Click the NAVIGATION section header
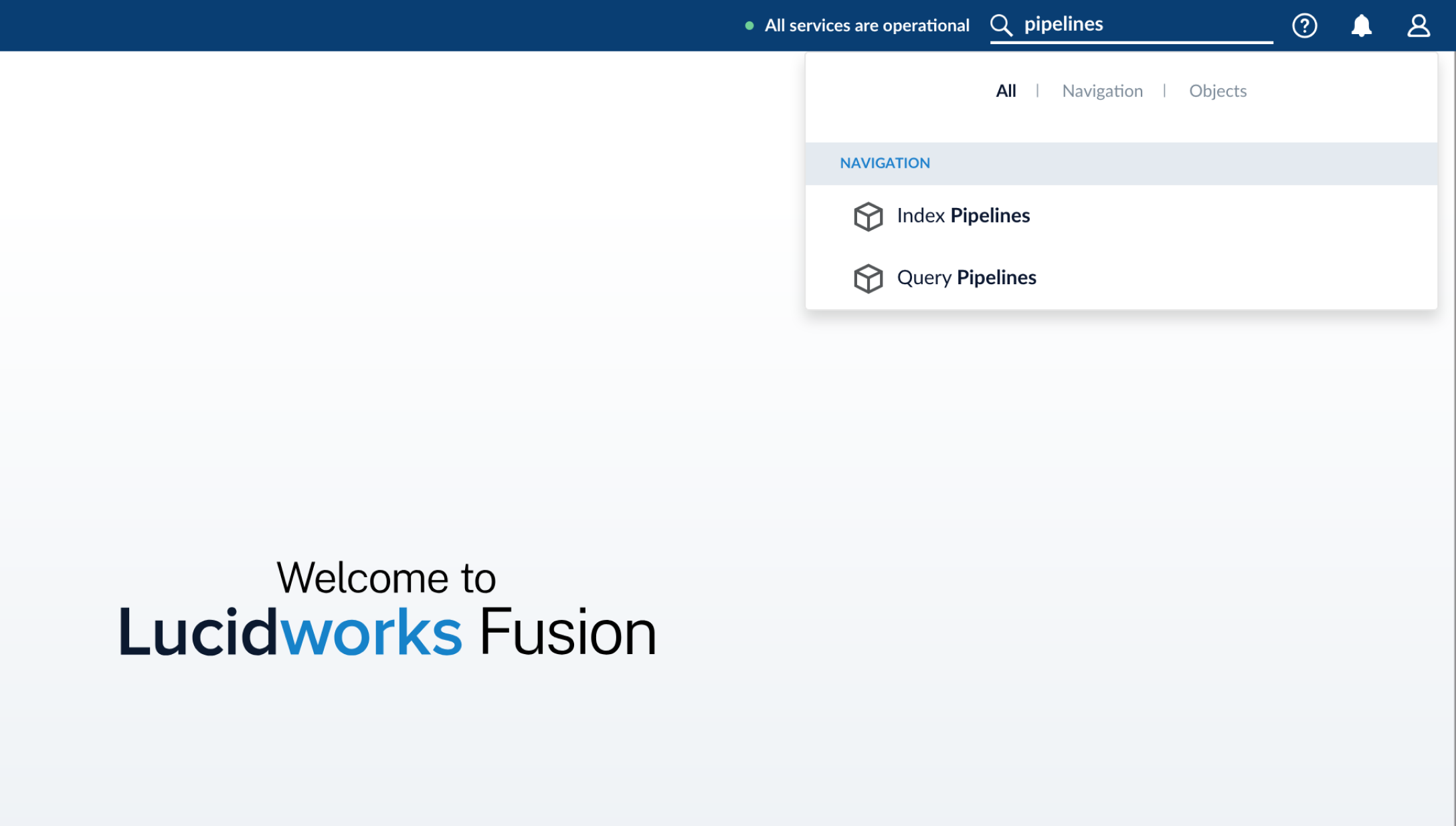 (1121, 163)
